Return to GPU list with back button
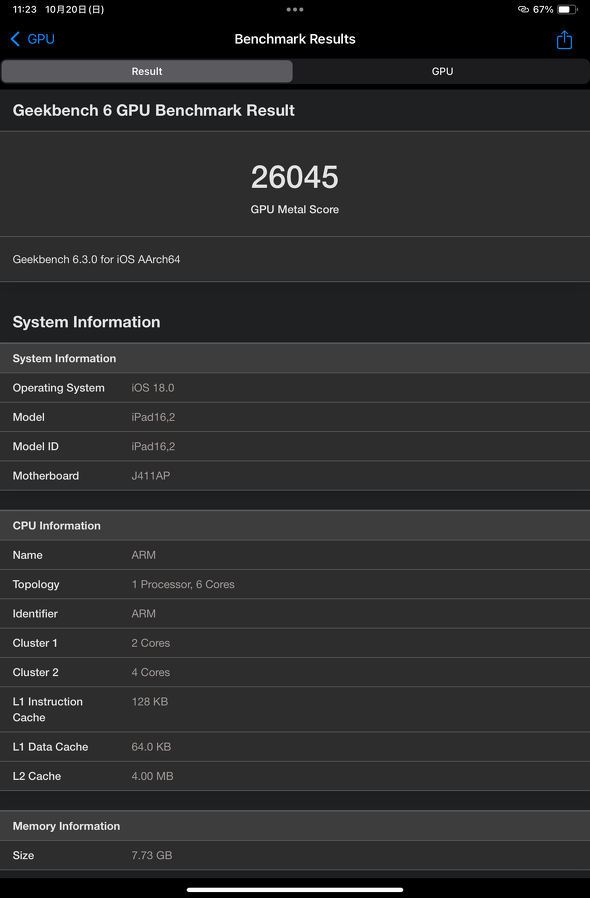 pyautogui.click(x=31, y=39)
